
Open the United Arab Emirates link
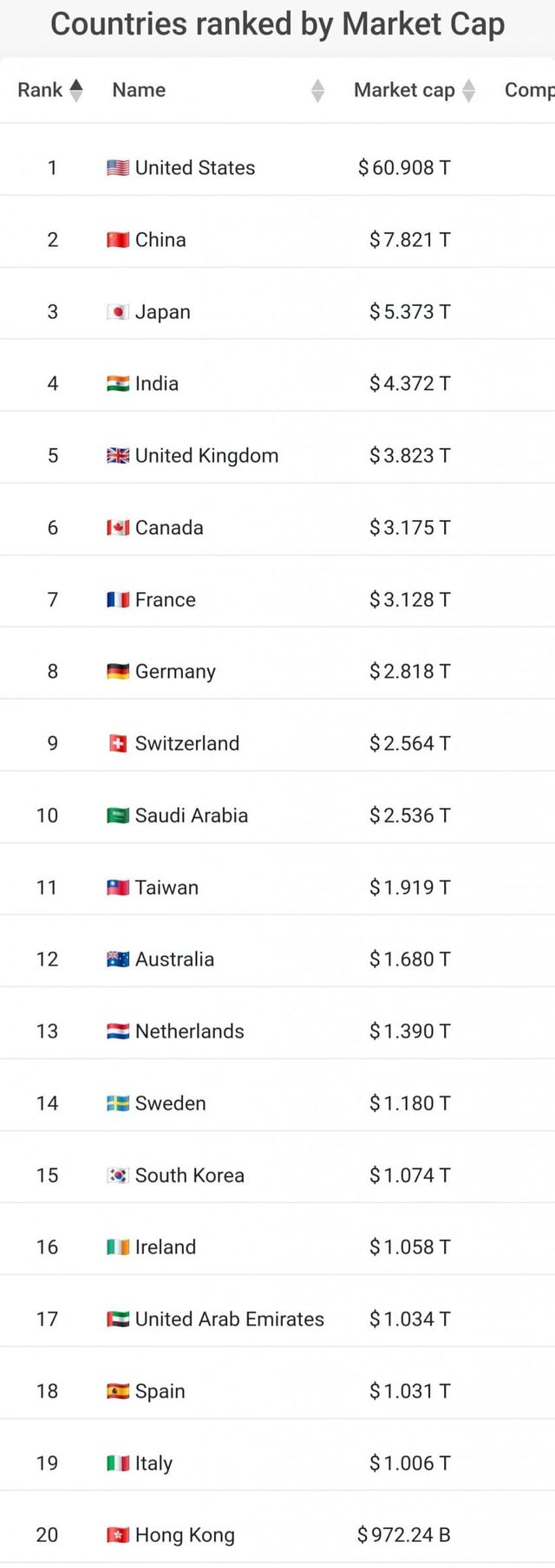tap(229, 1319)
